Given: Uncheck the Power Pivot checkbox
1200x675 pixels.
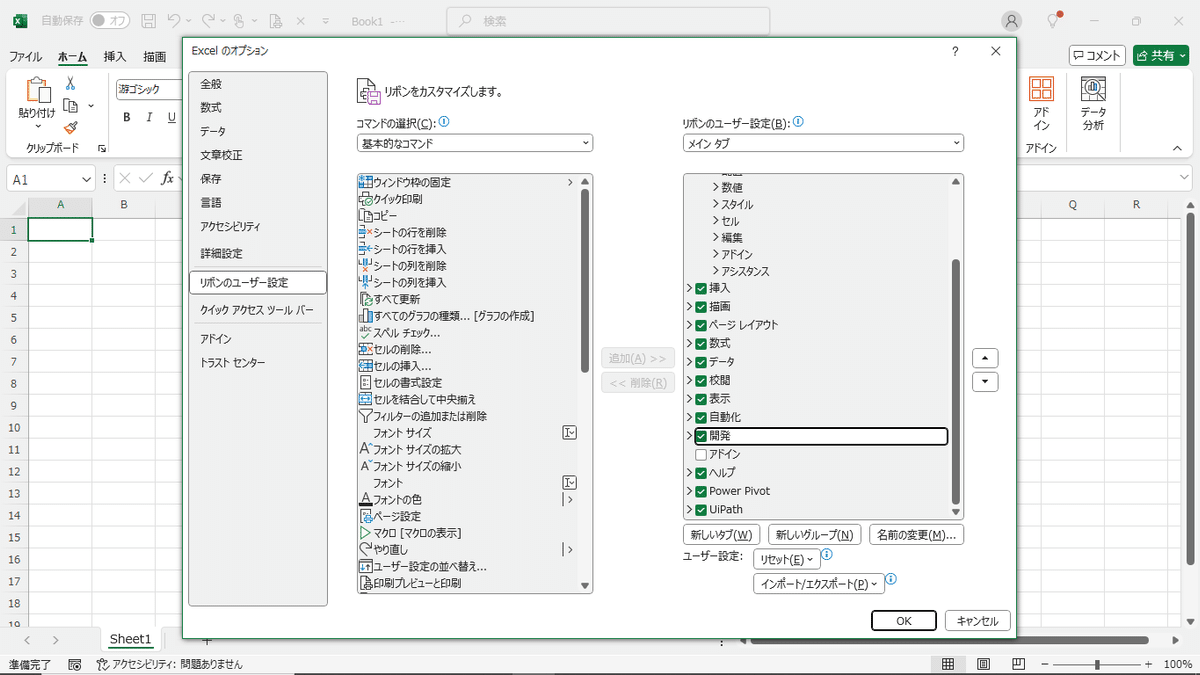Looking at the screenshot, I should tap(701, 491).
